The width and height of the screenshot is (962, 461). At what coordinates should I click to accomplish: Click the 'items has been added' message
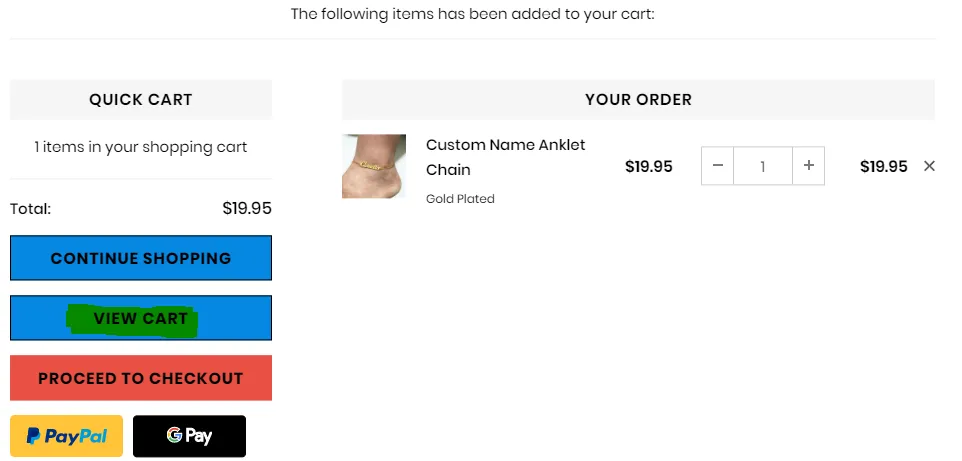tap(472, 14)
